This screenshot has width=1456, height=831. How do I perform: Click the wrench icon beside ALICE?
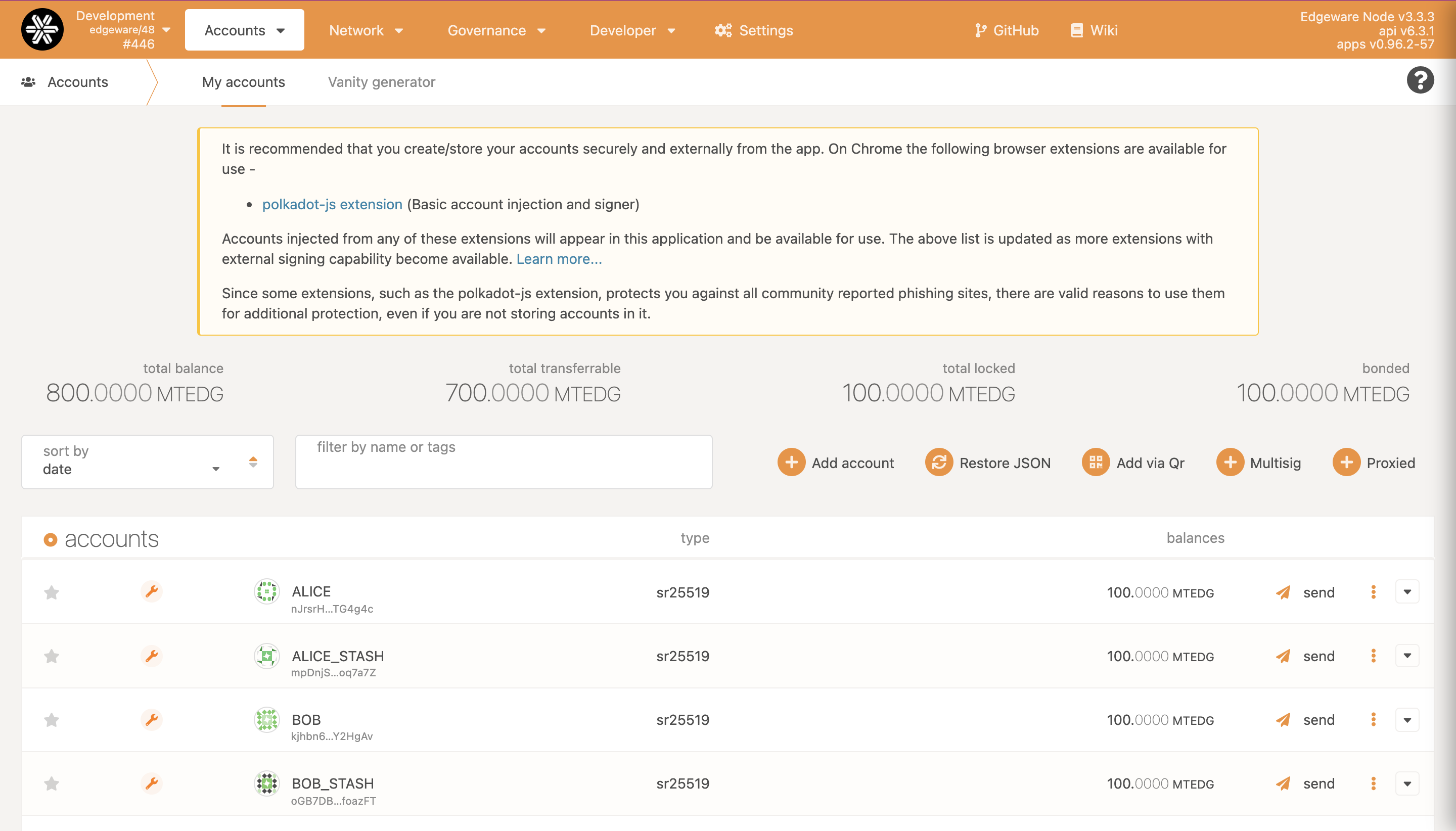coord(151,591)
